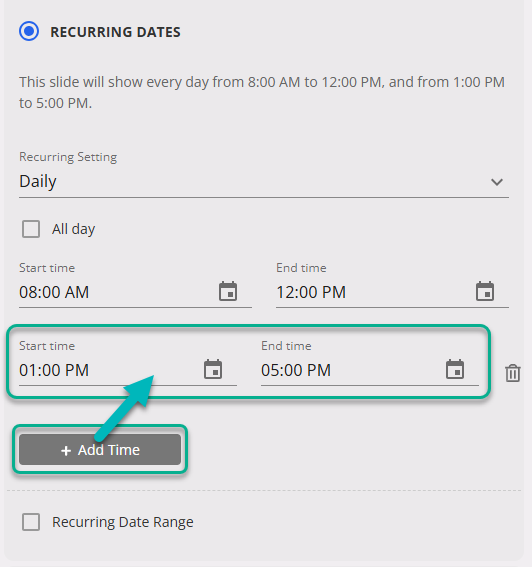The height and width of the screenshot is (567, 532).
Task: Click the Add Time button
Action: 100,449
